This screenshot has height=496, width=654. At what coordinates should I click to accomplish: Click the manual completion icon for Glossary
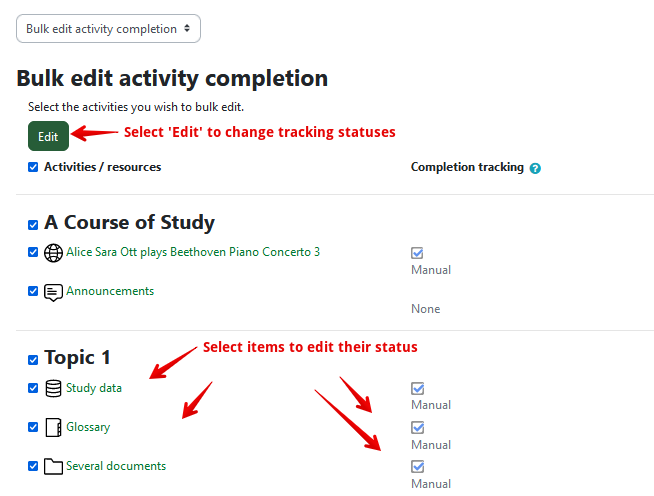[x=418, y=427]
